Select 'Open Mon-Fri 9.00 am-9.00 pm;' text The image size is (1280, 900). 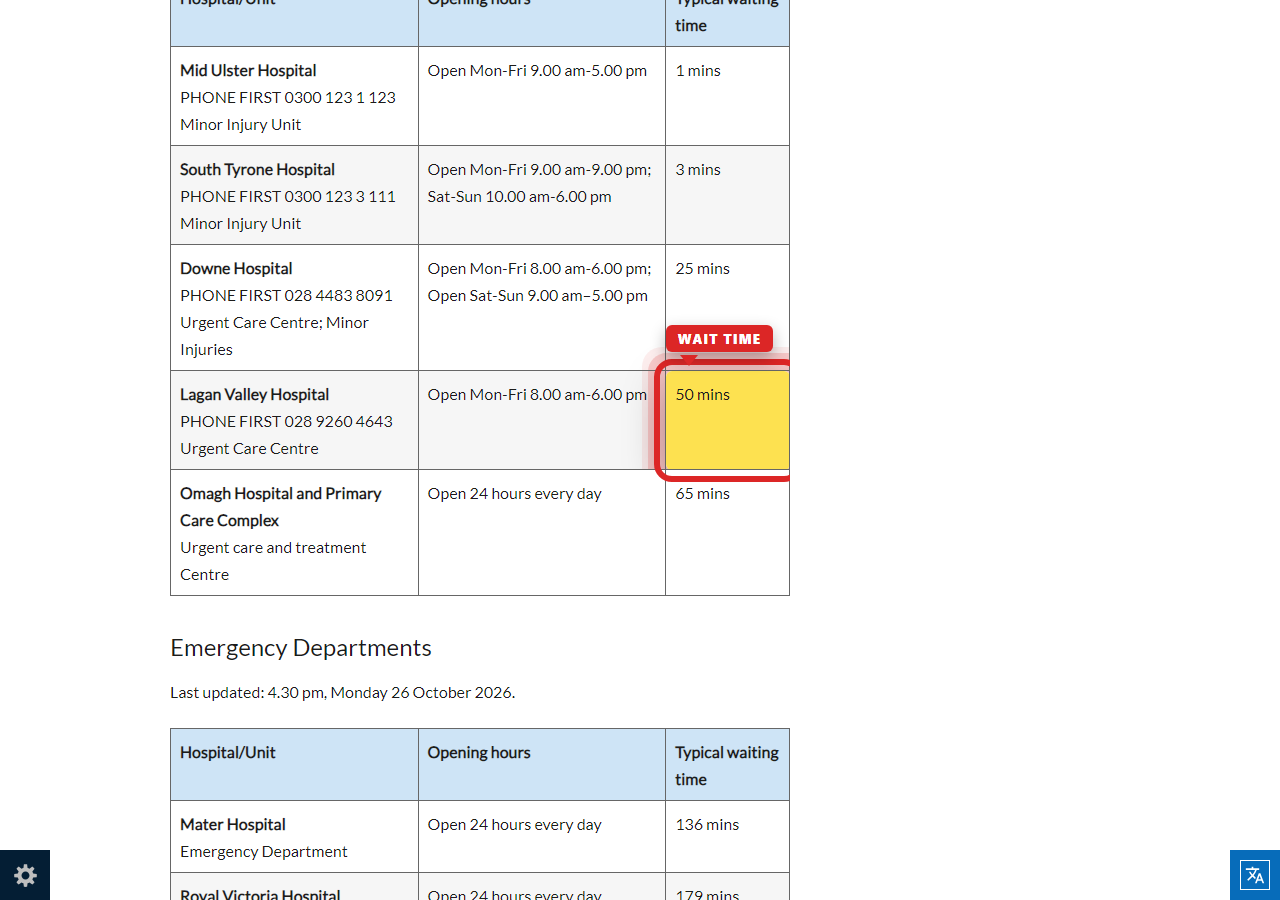[x=539, y=169]
